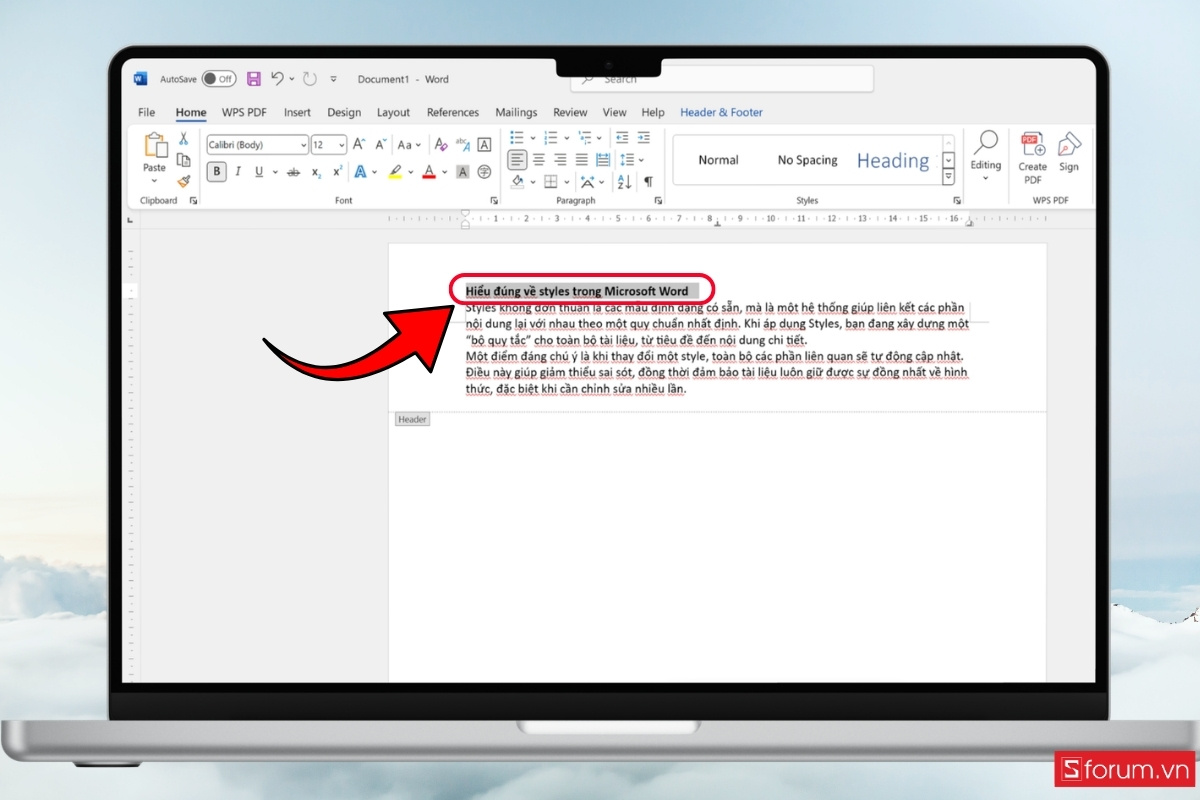Open the Editing dropdown
The image size is (1200, 800).
(x=985, y=154)
